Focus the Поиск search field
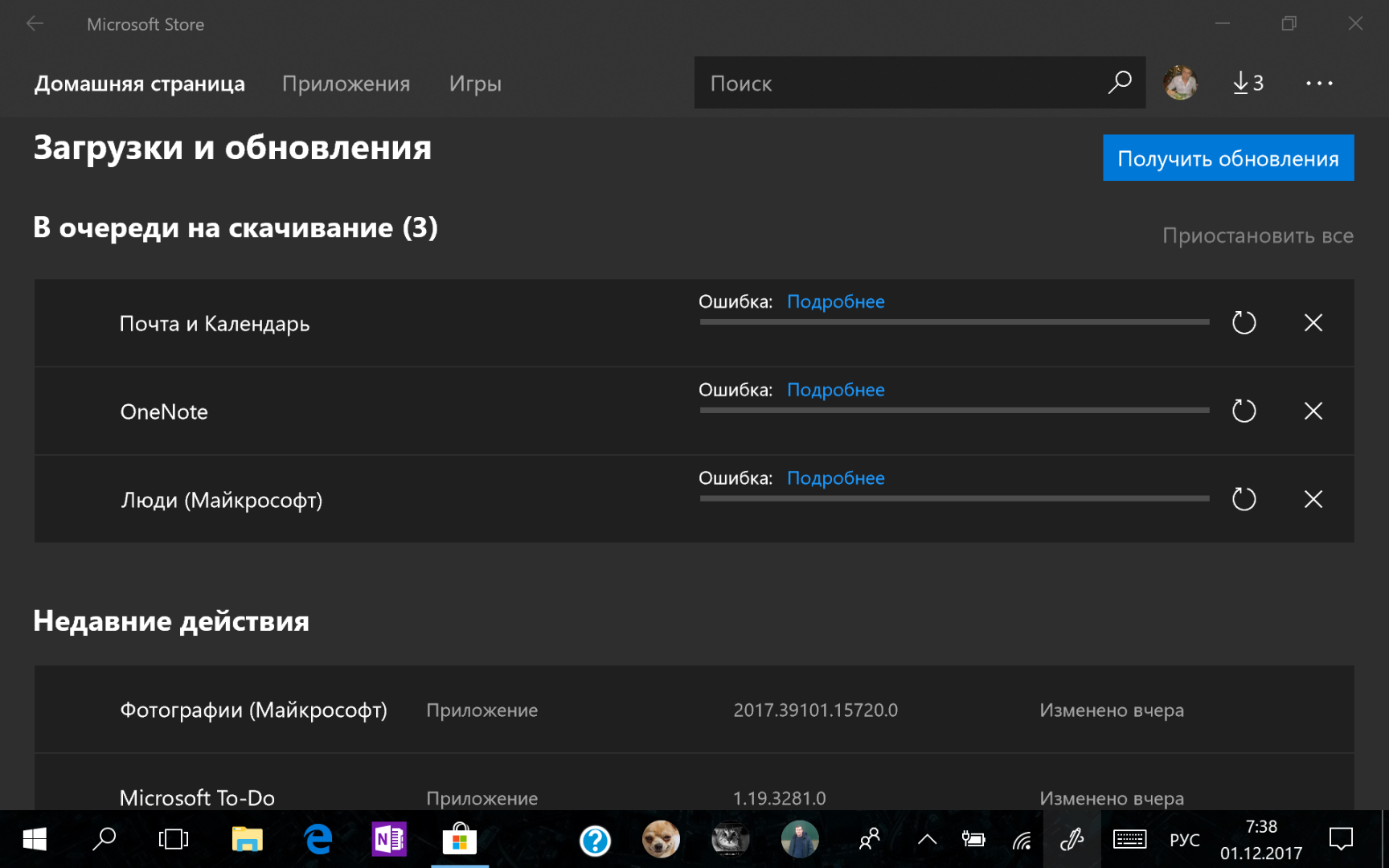The width and height of the screenshot is (1389, 868). tap(920, 83)
